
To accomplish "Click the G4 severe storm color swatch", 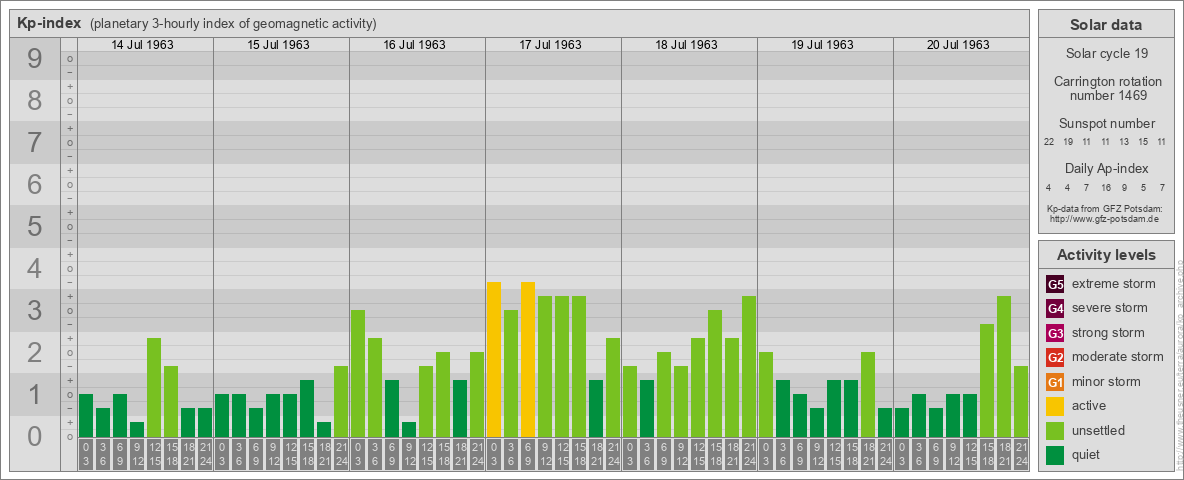I will [1055, 308].
